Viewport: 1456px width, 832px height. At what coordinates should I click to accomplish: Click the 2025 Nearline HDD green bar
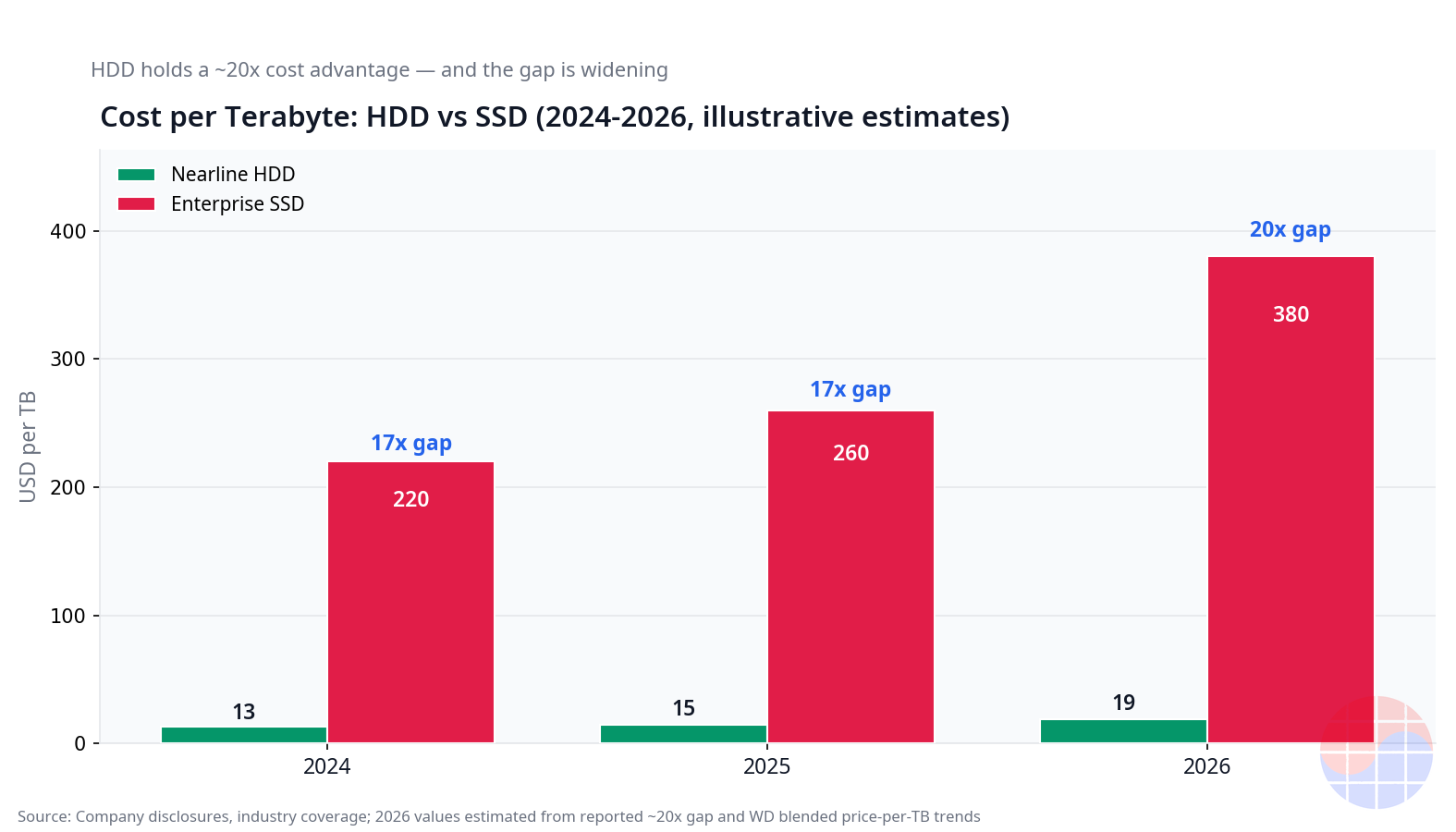point(684,734)
